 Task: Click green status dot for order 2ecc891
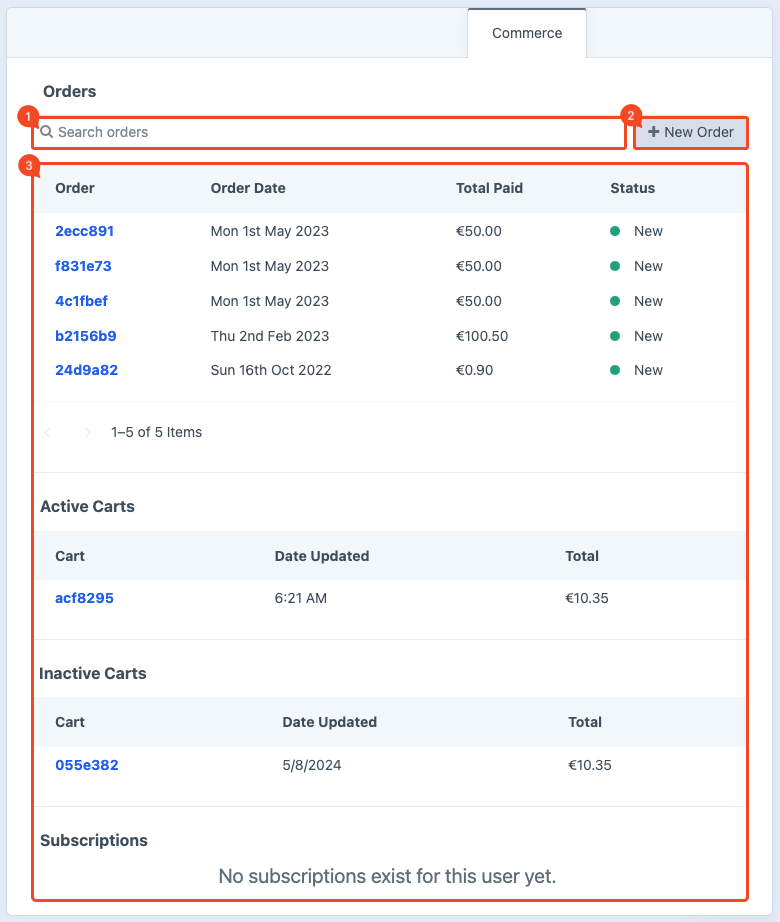pyautogui.click(x=616, y=231)
